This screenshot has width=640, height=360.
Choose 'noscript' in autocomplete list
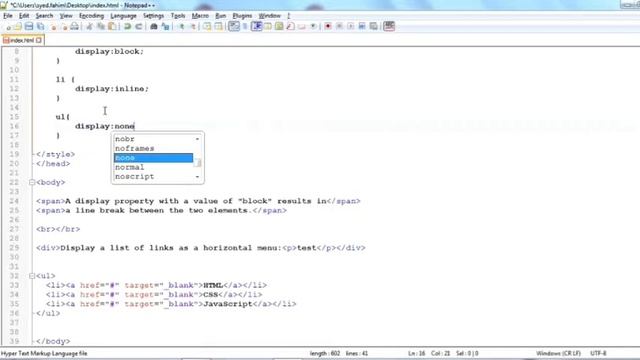click(x=153, y=177)
